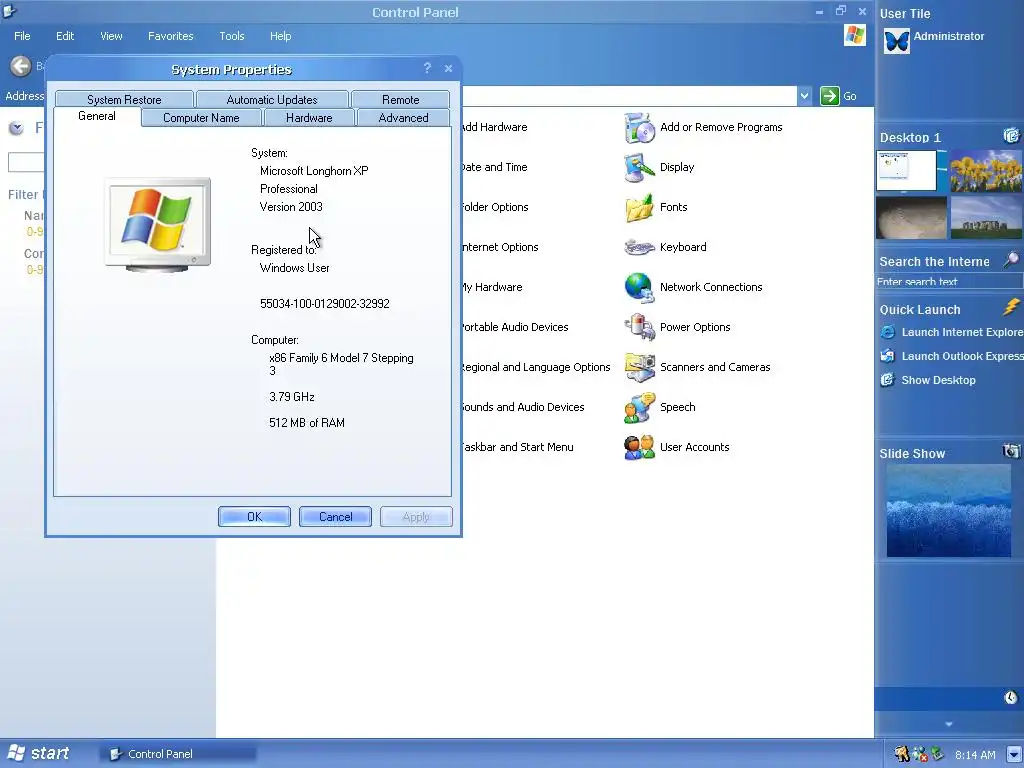Open the address bar dropdown arrow
The image size is (1024, 768).
(x=805, y=96)
